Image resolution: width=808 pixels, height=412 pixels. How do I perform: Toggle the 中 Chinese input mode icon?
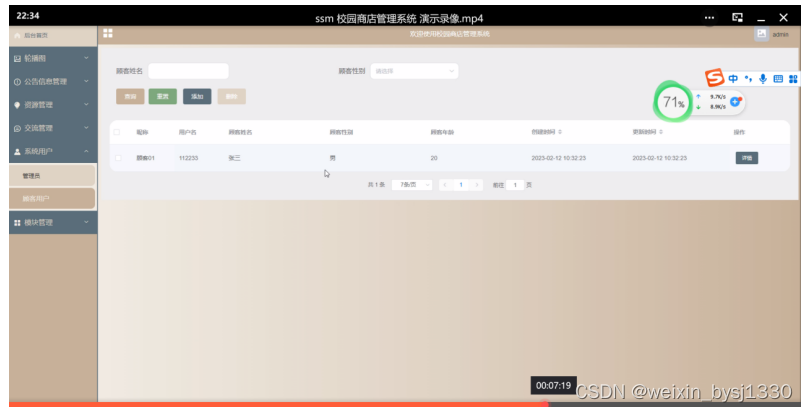pos(733,79)
